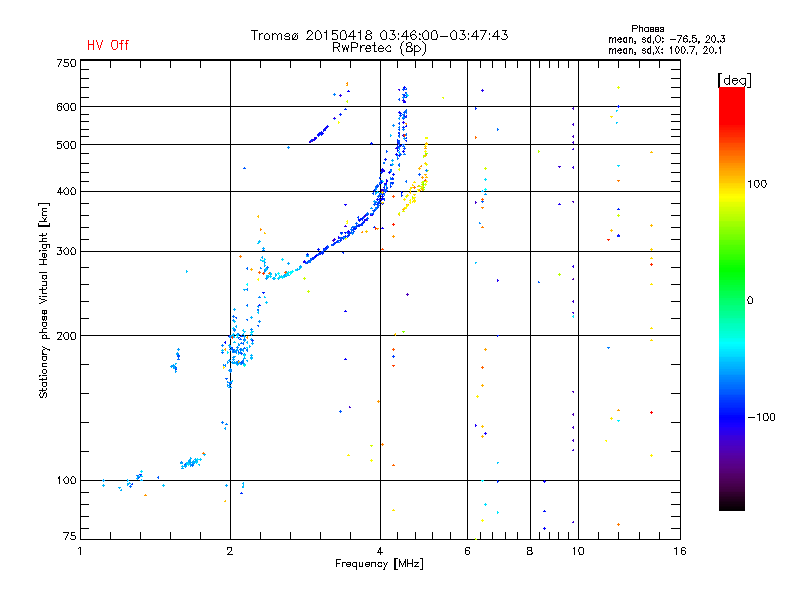Select the plot title Tromsø 20150418 03:46:00-03:47:43
The height and width of the screenshot is (600, 800).
tap(379, 35)
